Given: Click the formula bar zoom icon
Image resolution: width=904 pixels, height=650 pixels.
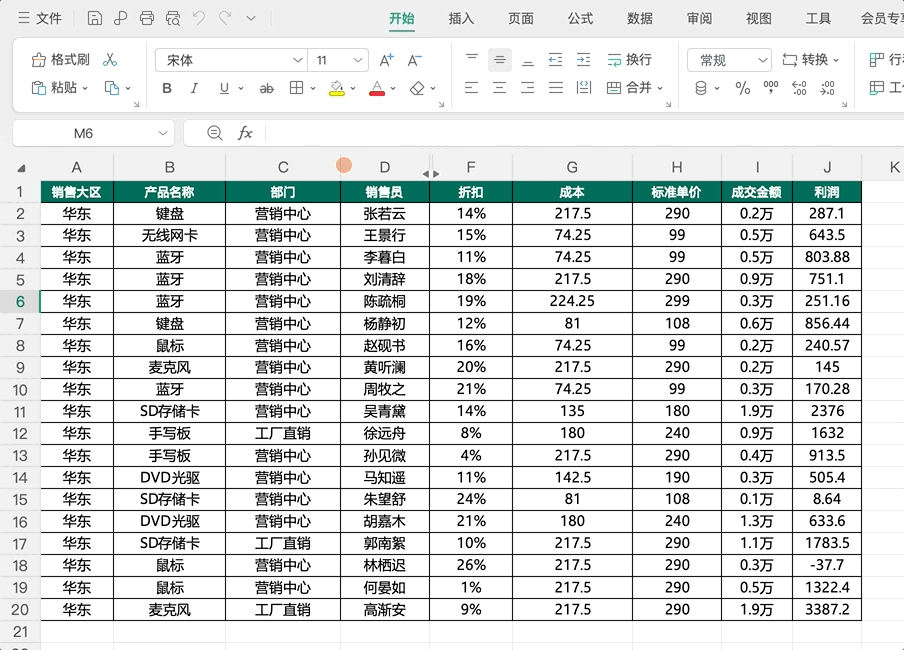Looking at the screenshot, I should point(214,133).
